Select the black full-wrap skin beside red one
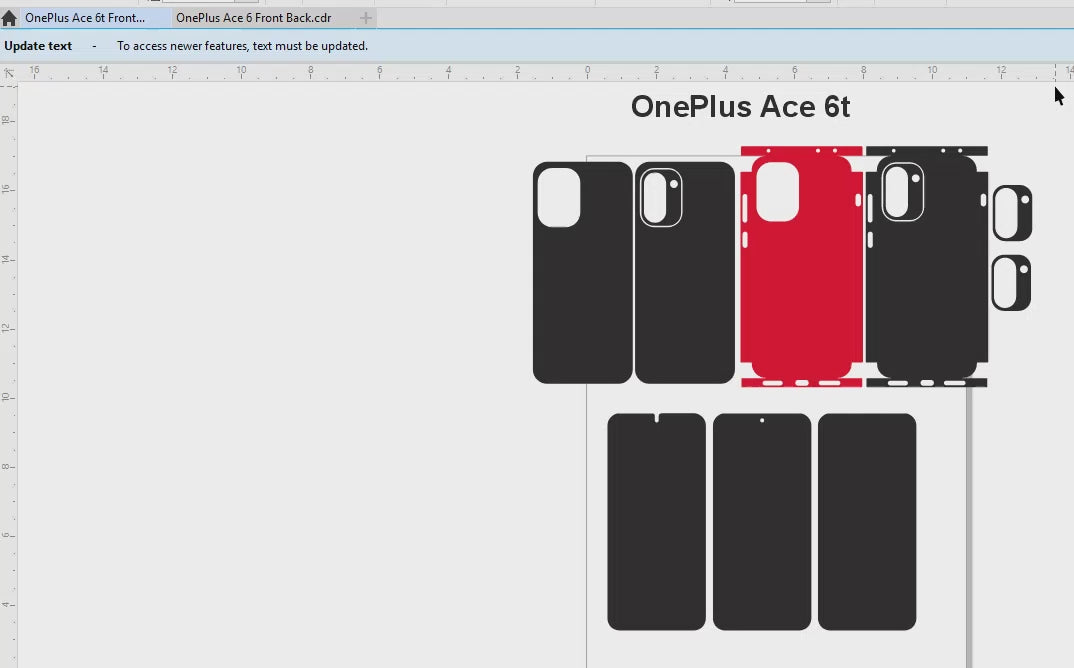Screen dimensions: 1074x668 926,300
